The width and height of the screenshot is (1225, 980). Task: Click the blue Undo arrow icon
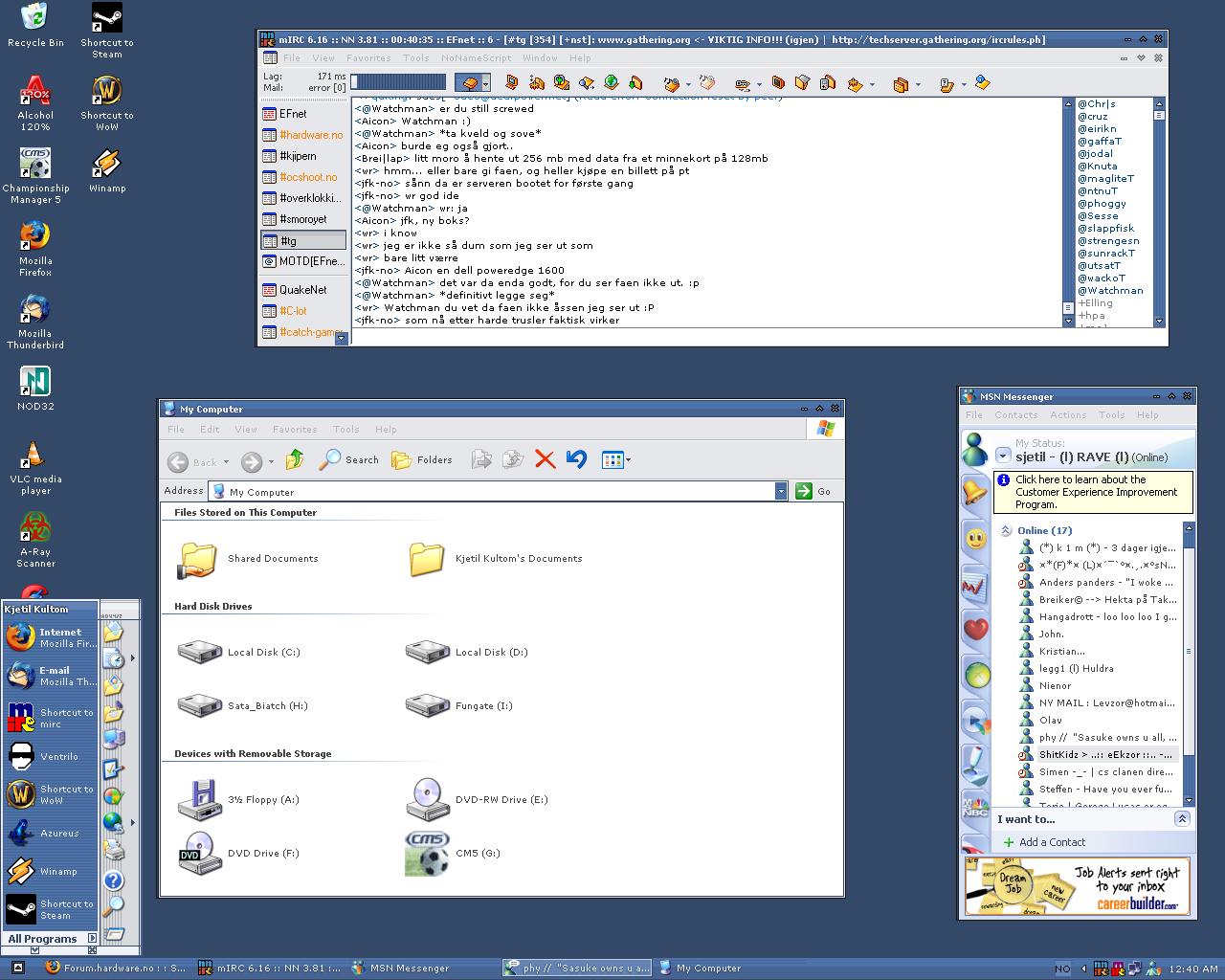576,460
